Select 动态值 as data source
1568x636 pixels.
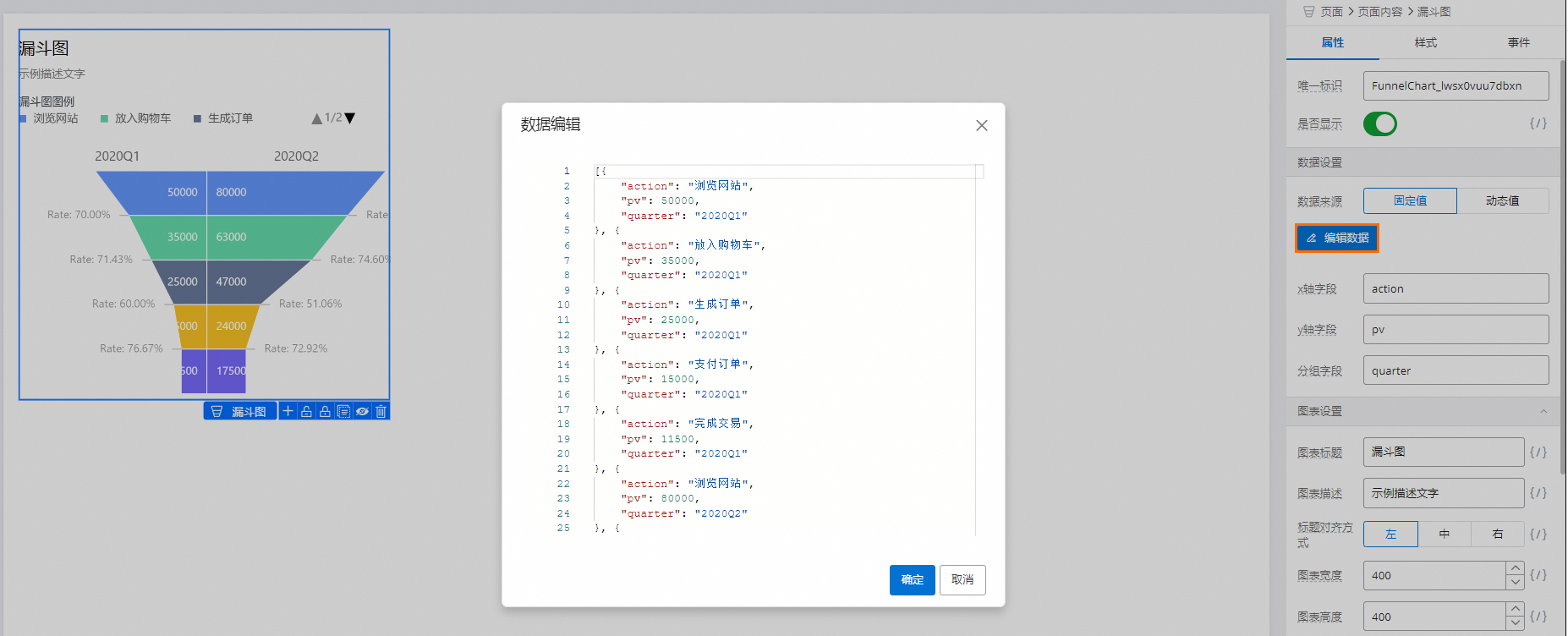(1503, 200)
